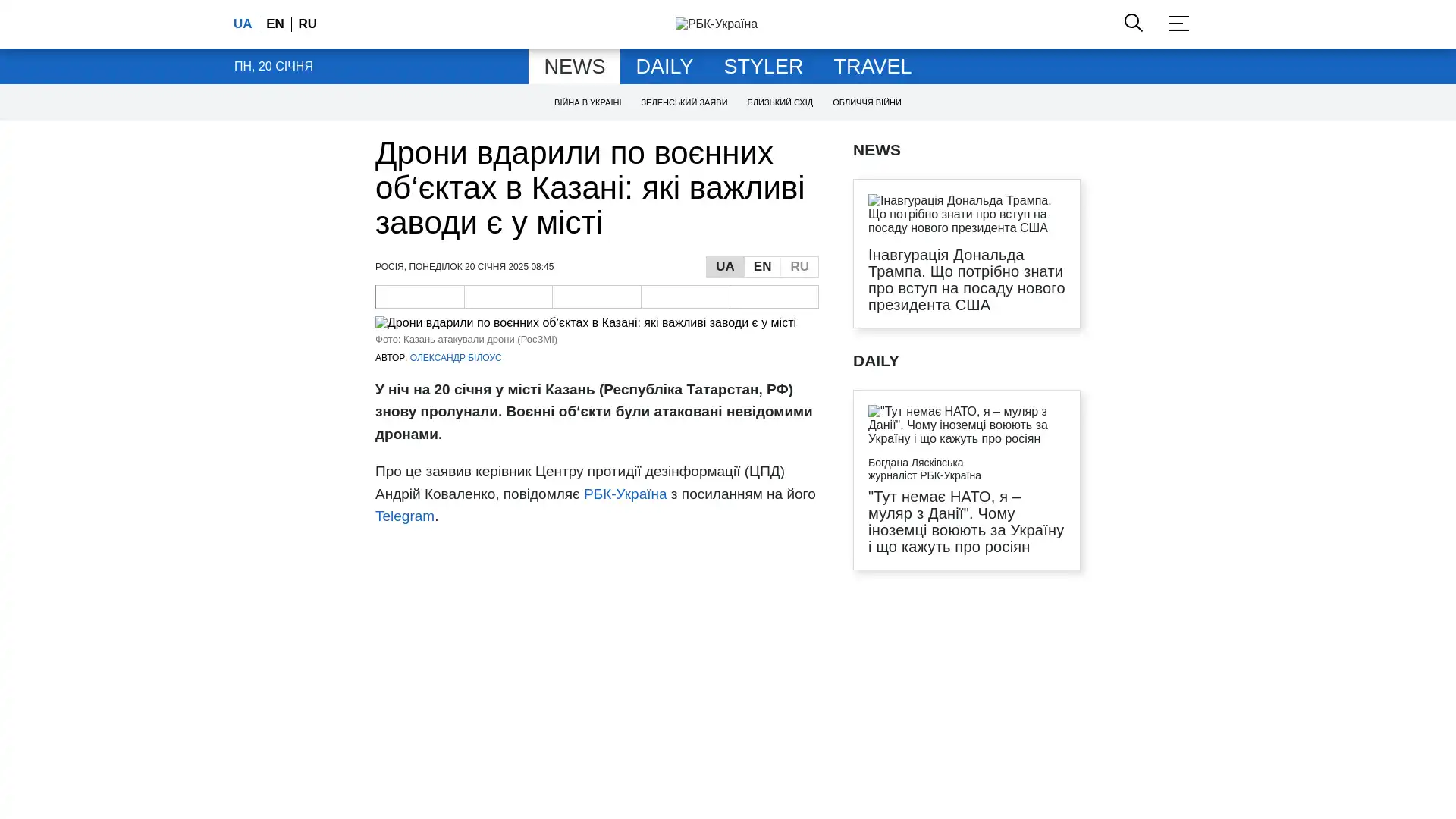Screen dimensions: 1456x819
Task: Follow the Telegram link in article
Action: [x=404, y=516]
